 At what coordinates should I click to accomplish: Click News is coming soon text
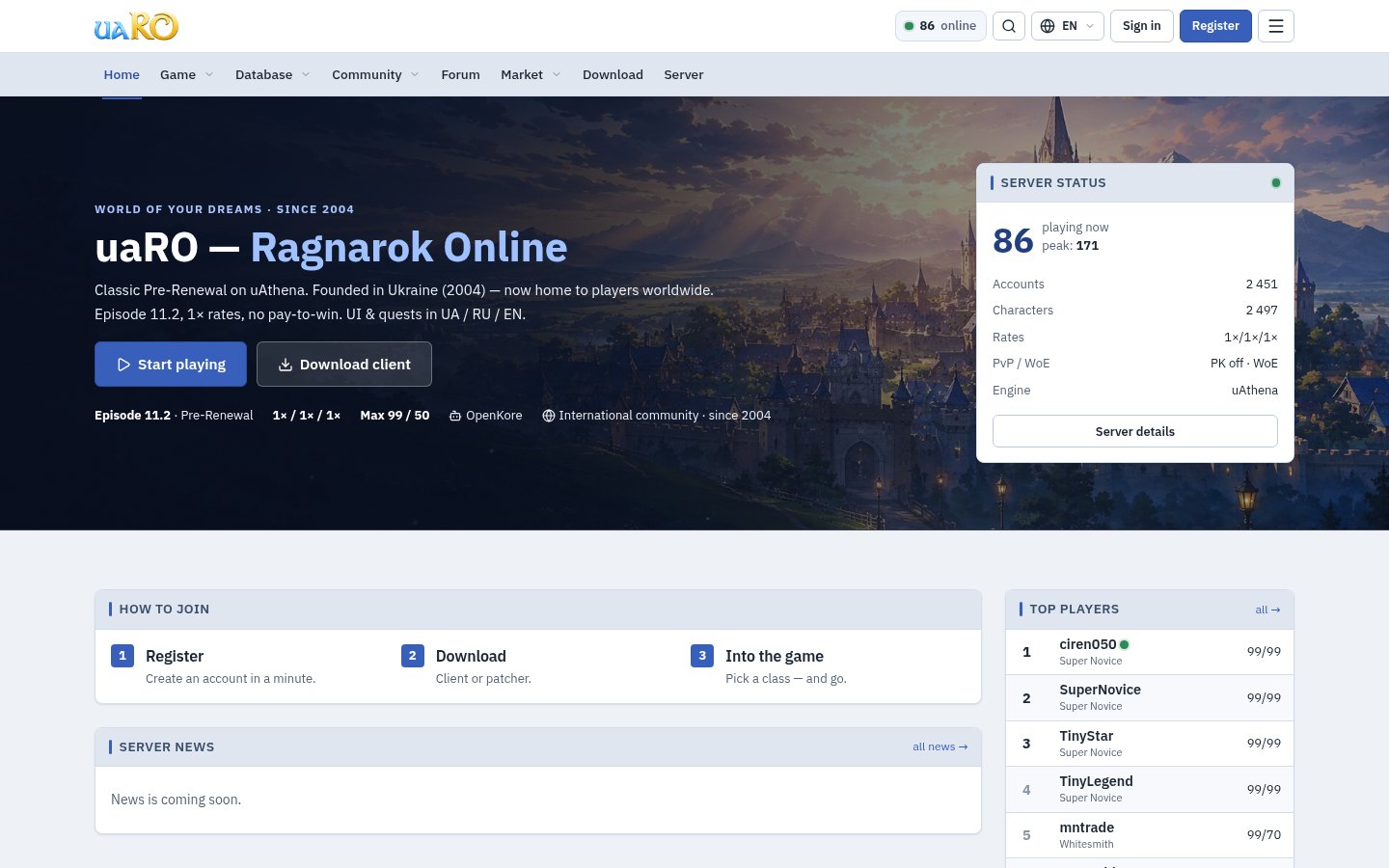pos(176,800)
